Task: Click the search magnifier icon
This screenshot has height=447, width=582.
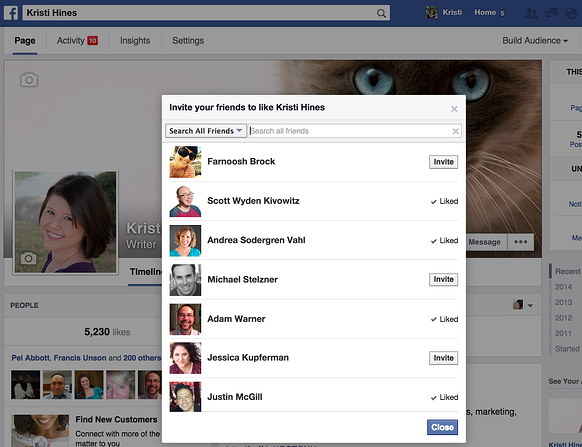Action: pos(381,13)
